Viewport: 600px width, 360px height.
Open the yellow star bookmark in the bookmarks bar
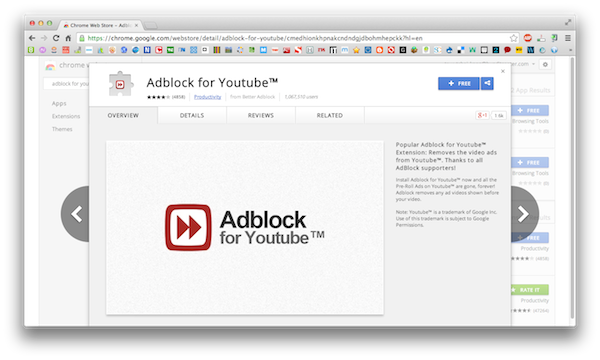356,50
